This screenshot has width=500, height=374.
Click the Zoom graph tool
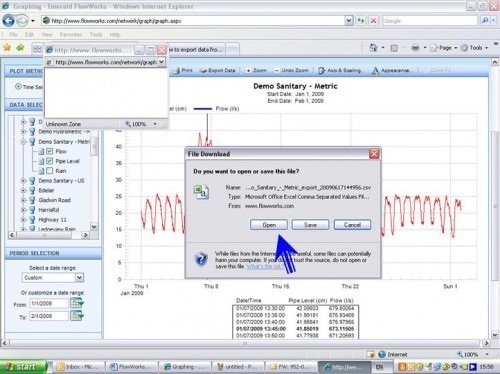(256, 70)
